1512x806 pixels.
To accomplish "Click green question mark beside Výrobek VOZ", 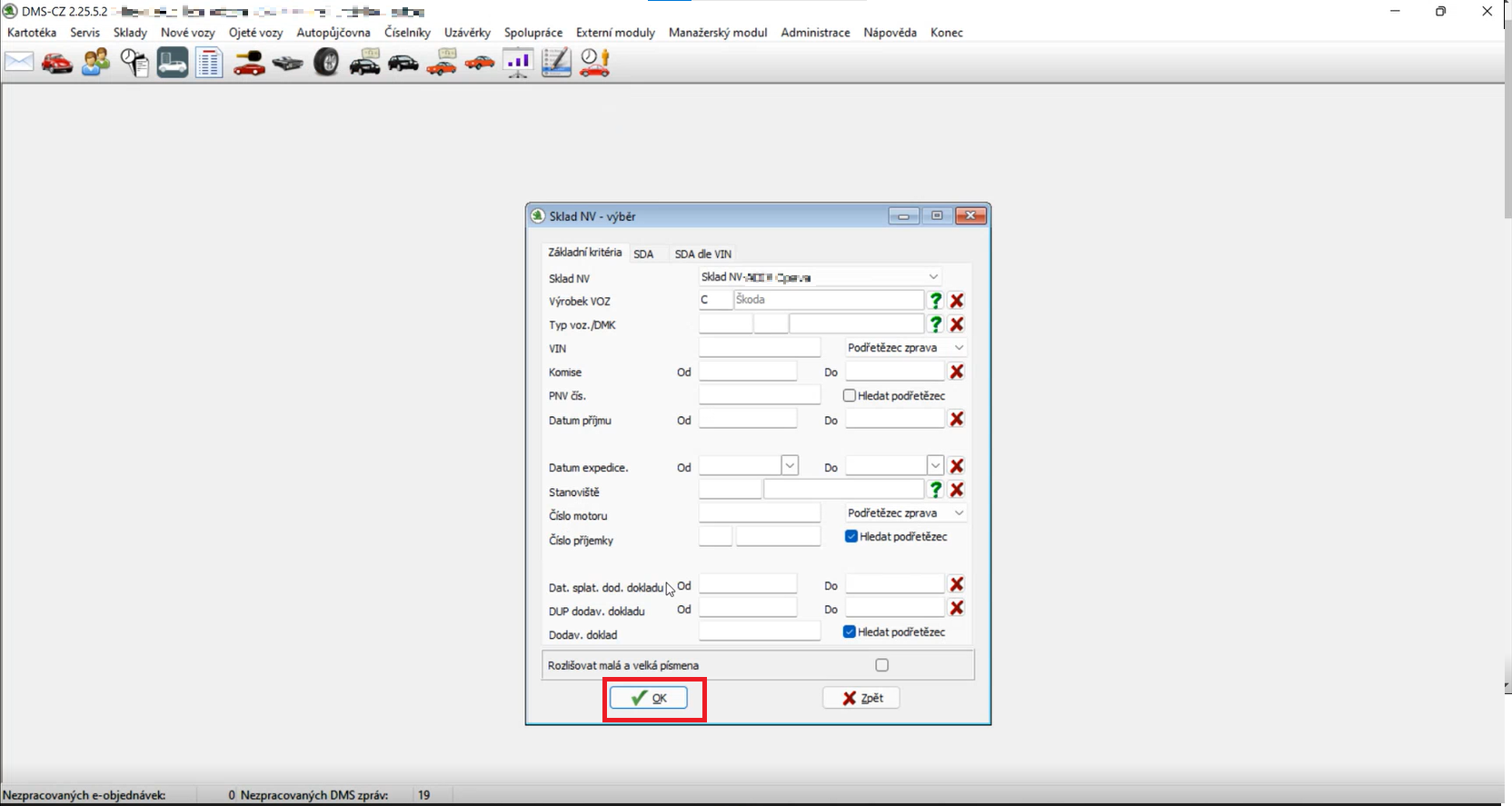I will tap(935, 301).
